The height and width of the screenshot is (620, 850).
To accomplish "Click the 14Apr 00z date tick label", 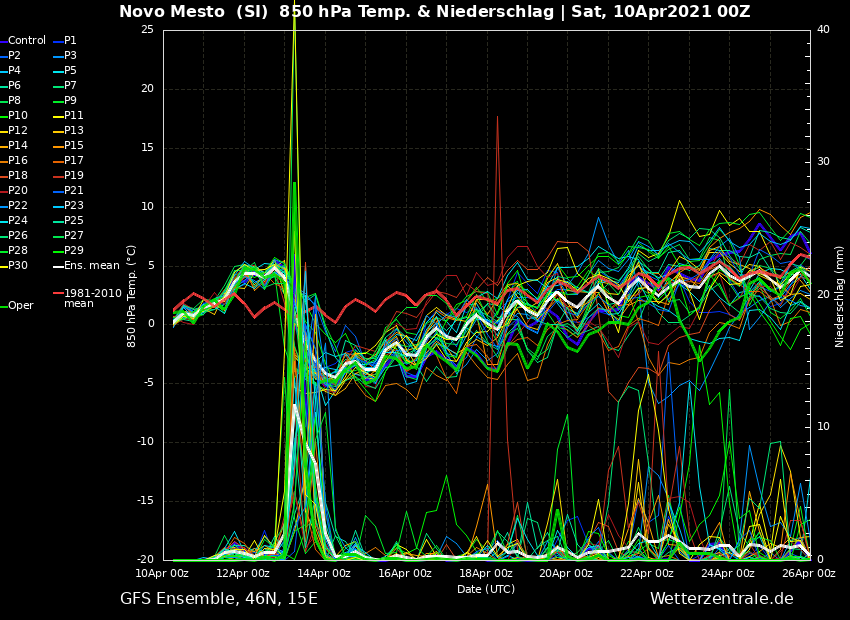I will point(323,573).
